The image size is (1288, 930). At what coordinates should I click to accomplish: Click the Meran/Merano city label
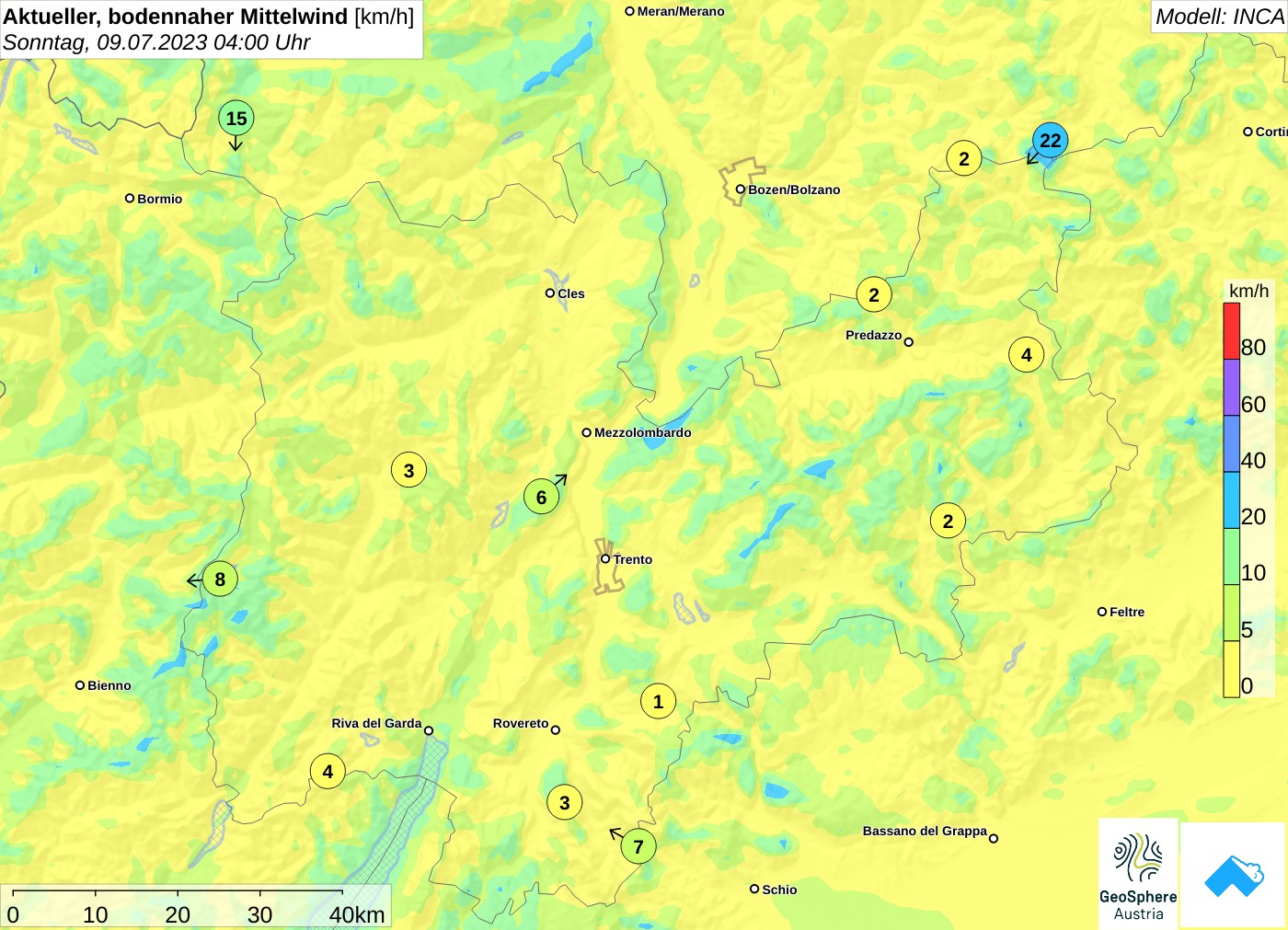[681, 11]
